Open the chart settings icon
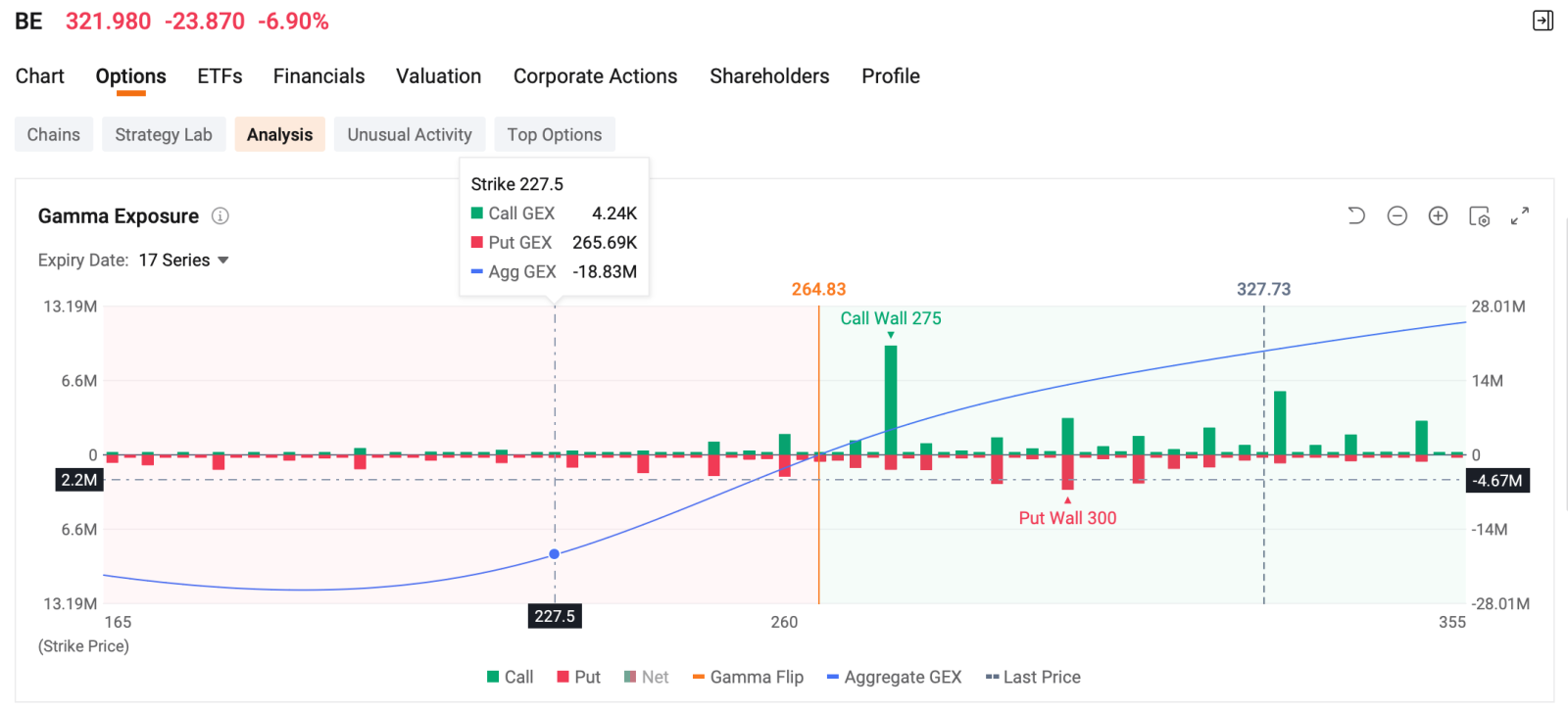Screen dimensions: 1568x710 click(1479, 215)
